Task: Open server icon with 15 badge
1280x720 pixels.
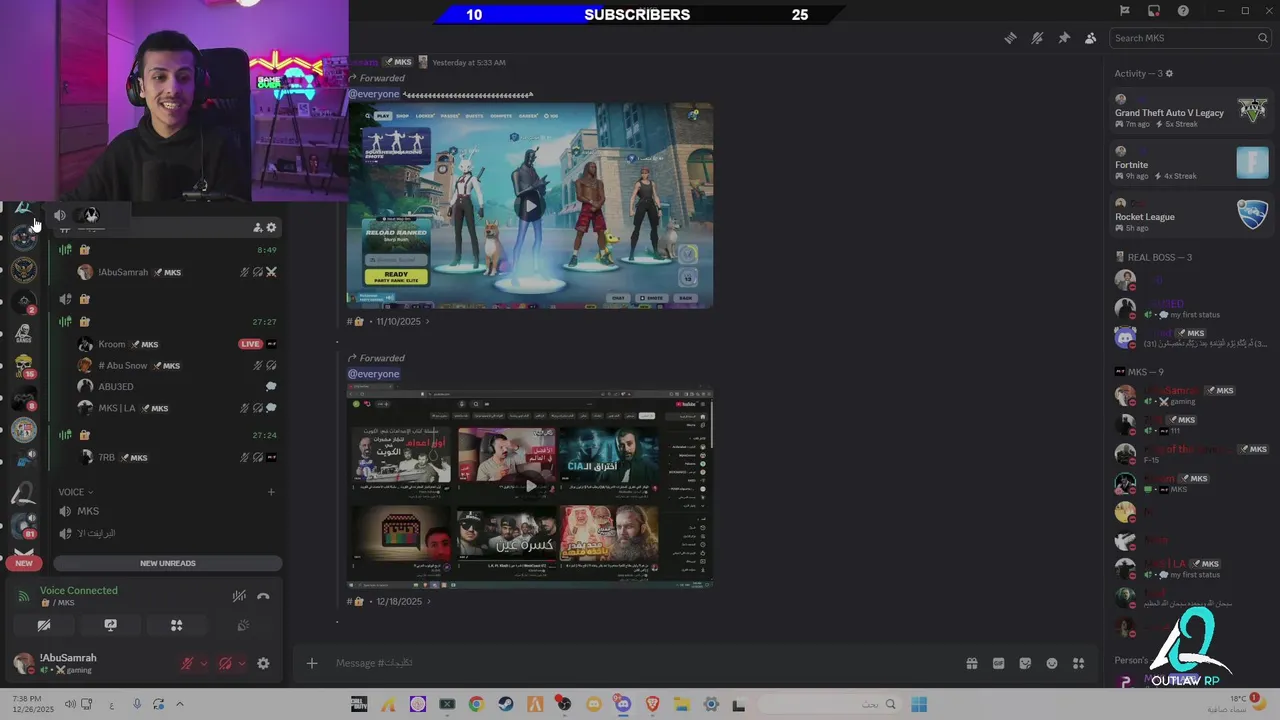Action: click(x=24, y=365)
